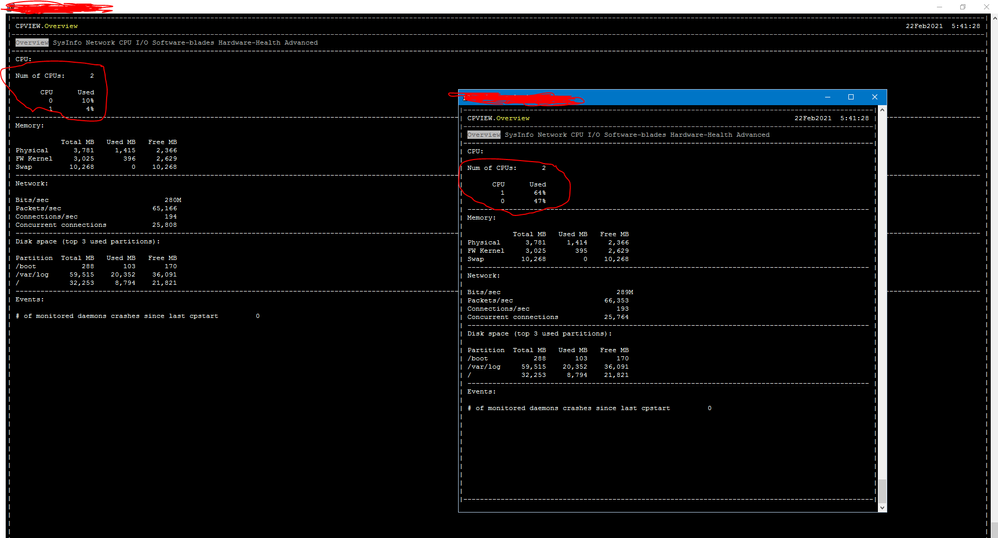Open Software-blades tab in front window

click(x=634, y=134)
